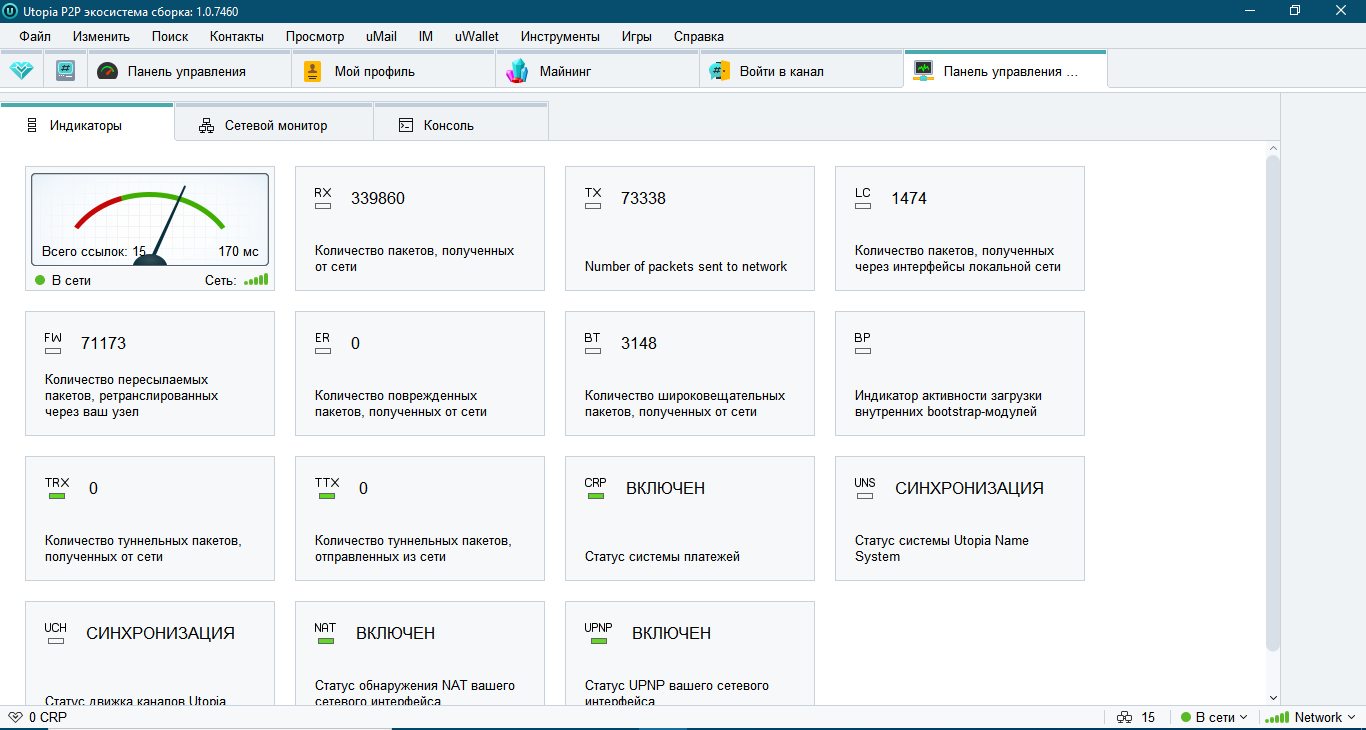Click the scrollbar up arrow
Viewport: 1366px width, 730px height.
coord(1273,148)
